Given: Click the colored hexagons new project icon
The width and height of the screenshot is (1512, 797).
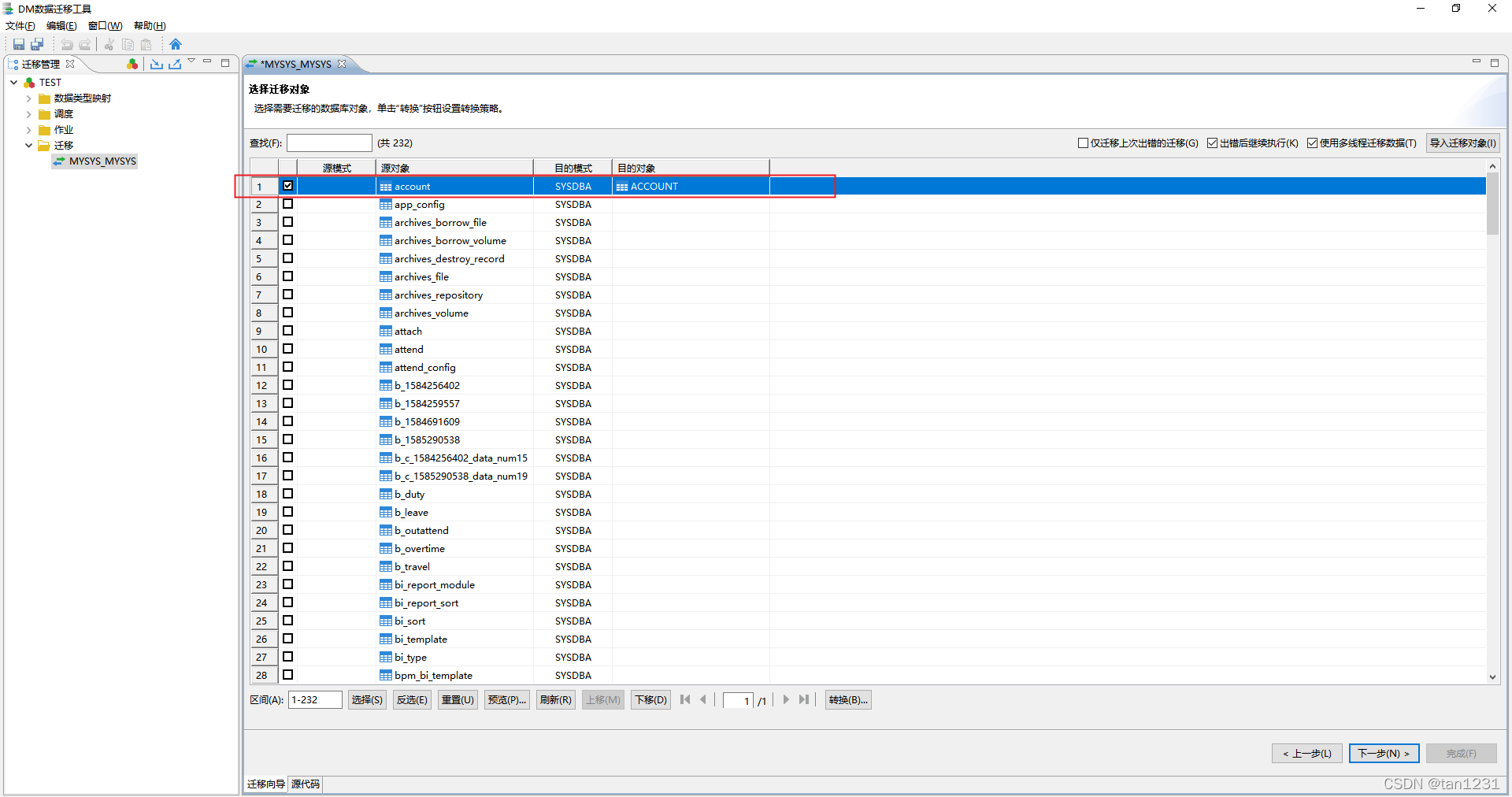Looking at the screenshot, I should 132,64.
